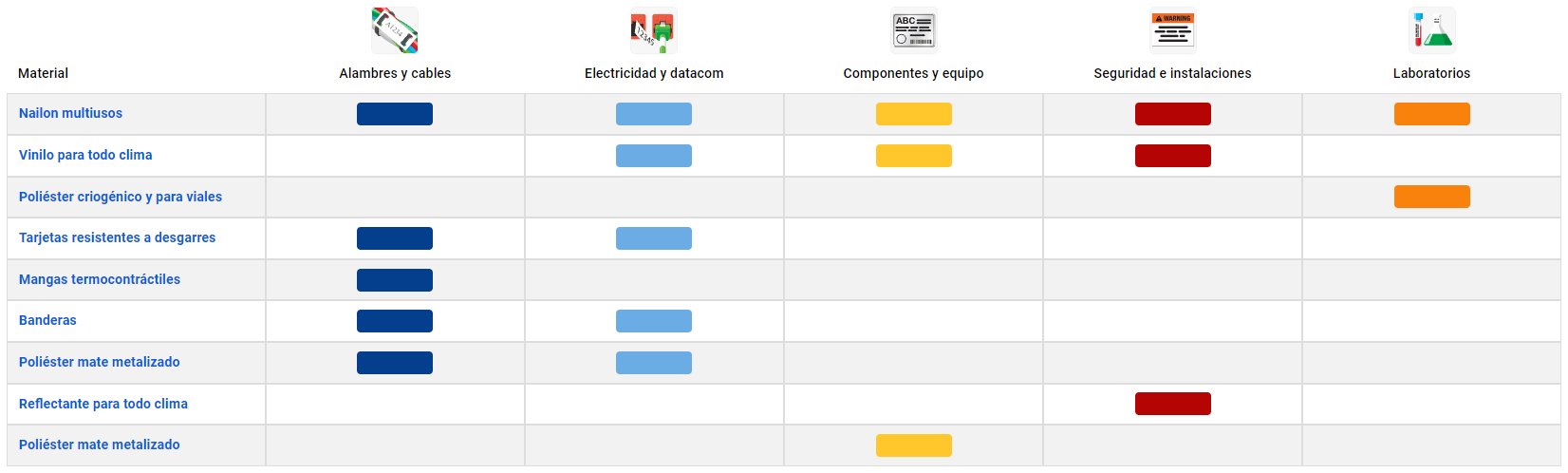The height and width of the screenshot is (473, 1568).
Task: Open the Mangas termocontráctiles link
Action: point(100,279)
